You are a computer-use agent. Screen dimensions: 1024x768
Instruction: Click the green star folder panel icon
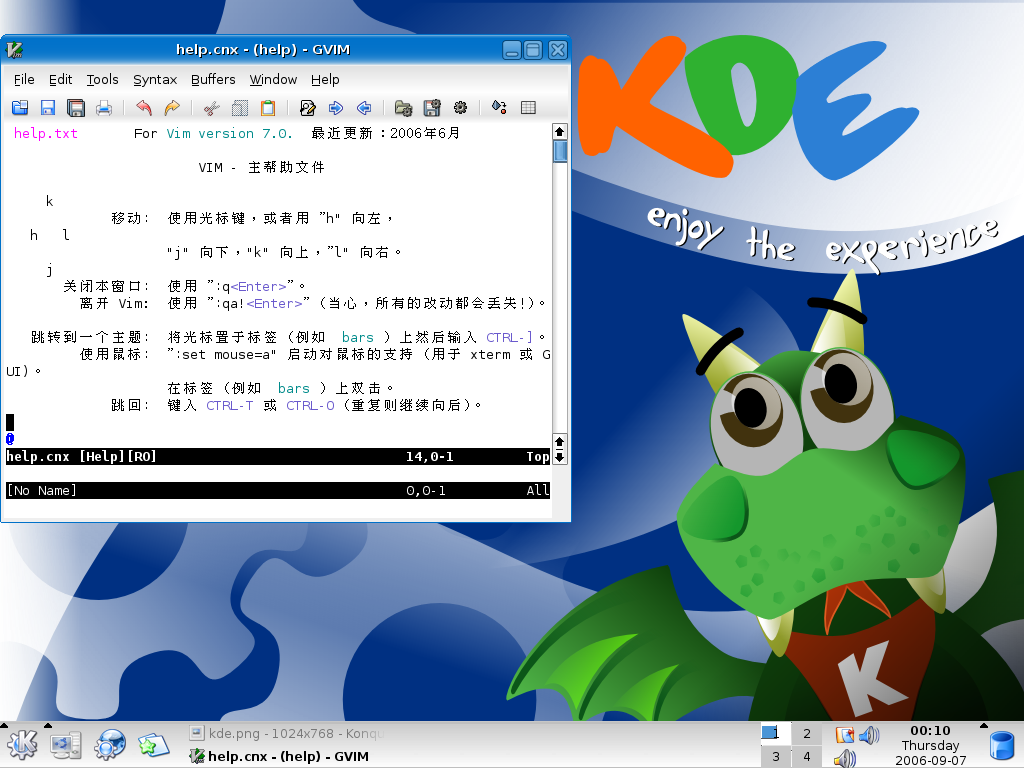coord(153,745)
